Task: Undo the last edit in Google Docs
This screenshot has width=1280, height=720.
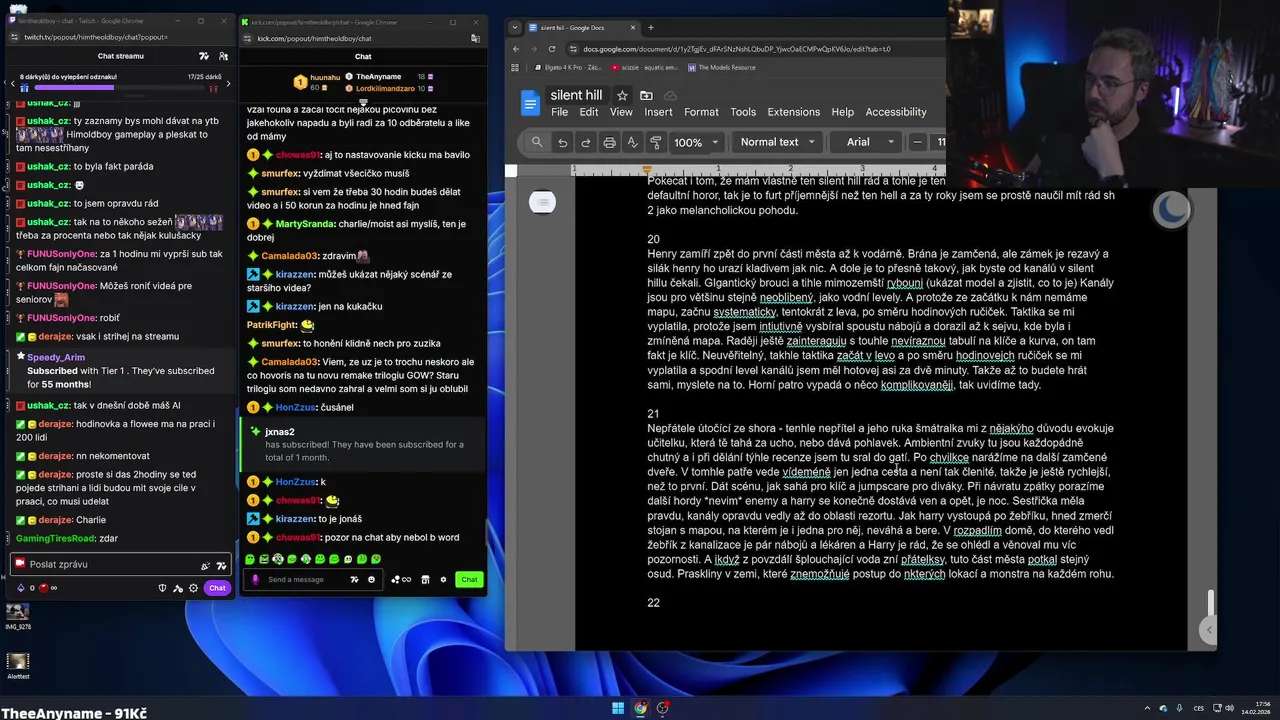Action: (563, 142)
